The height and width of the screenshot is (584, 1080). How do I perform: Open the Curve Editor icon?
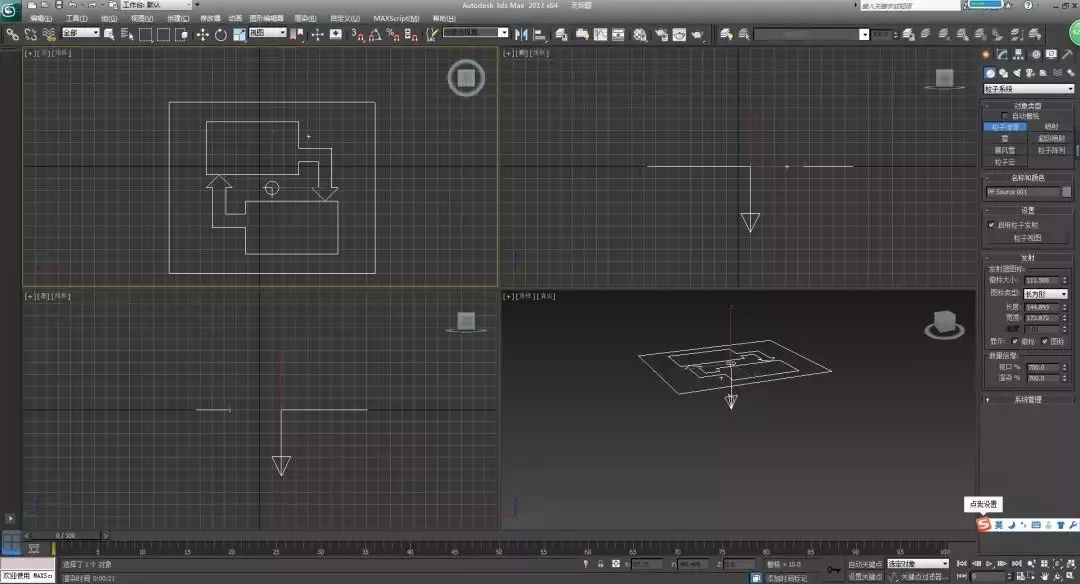click(601, 34)
